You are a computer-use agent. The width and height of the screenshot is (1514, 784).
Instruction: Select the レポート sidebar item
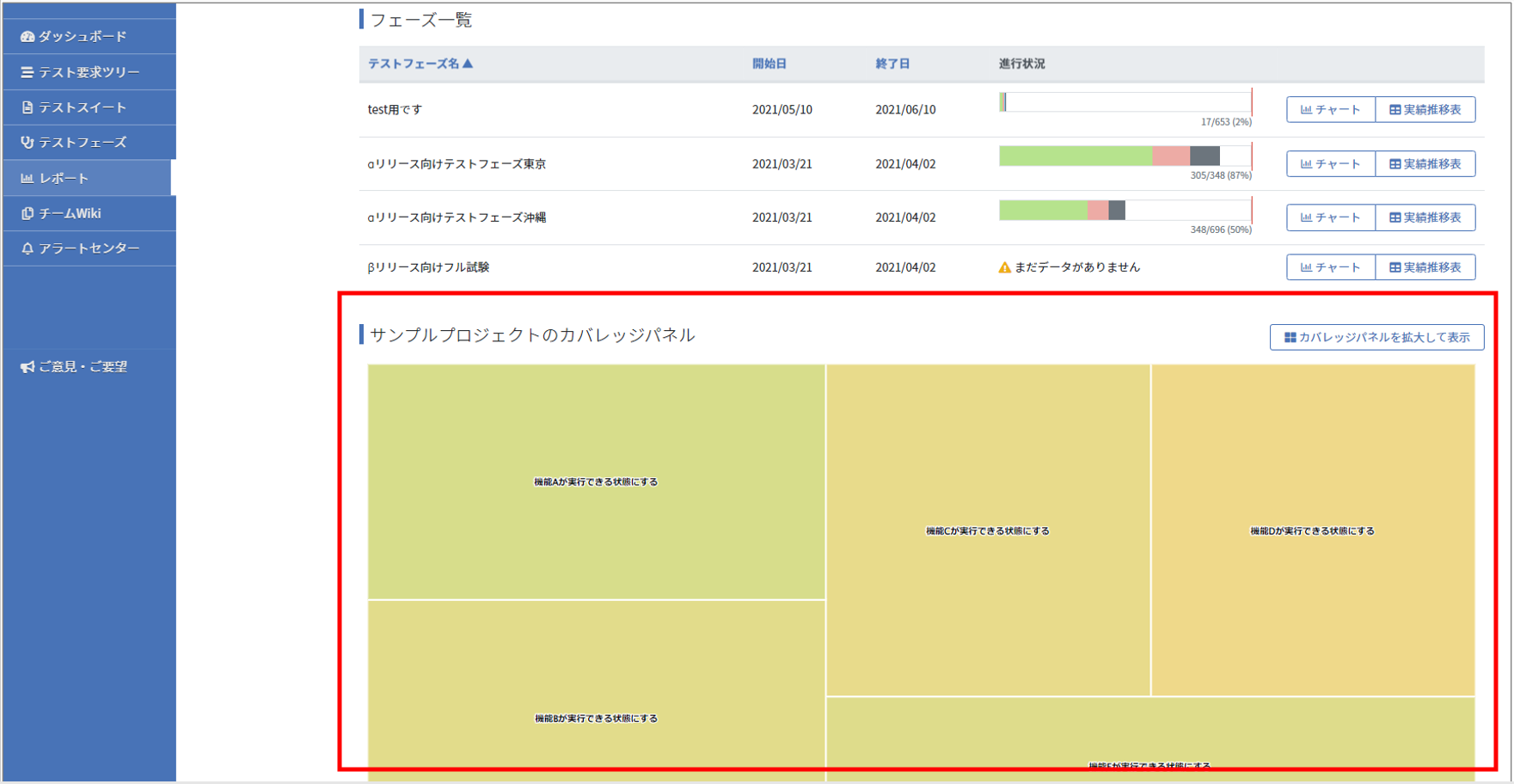(x=87, y=178)
